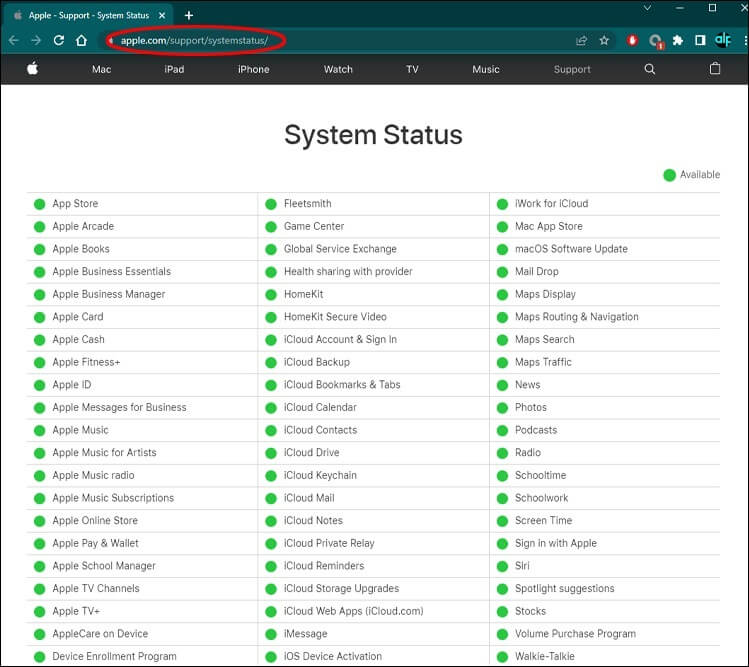Click the green status dot for Siri
This screenshot has height=667, width=749.
tap(502, 566)
